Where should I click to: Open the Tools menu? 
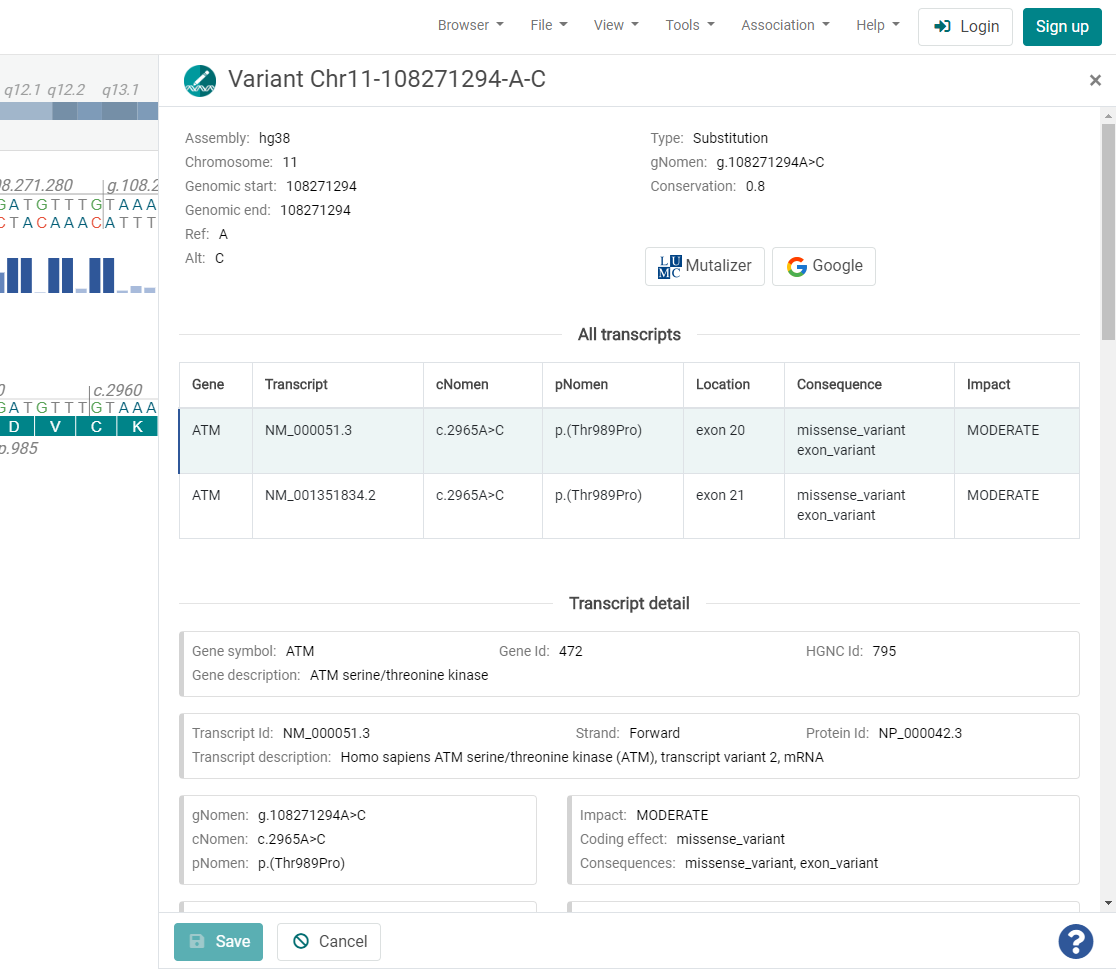(690, 25)
